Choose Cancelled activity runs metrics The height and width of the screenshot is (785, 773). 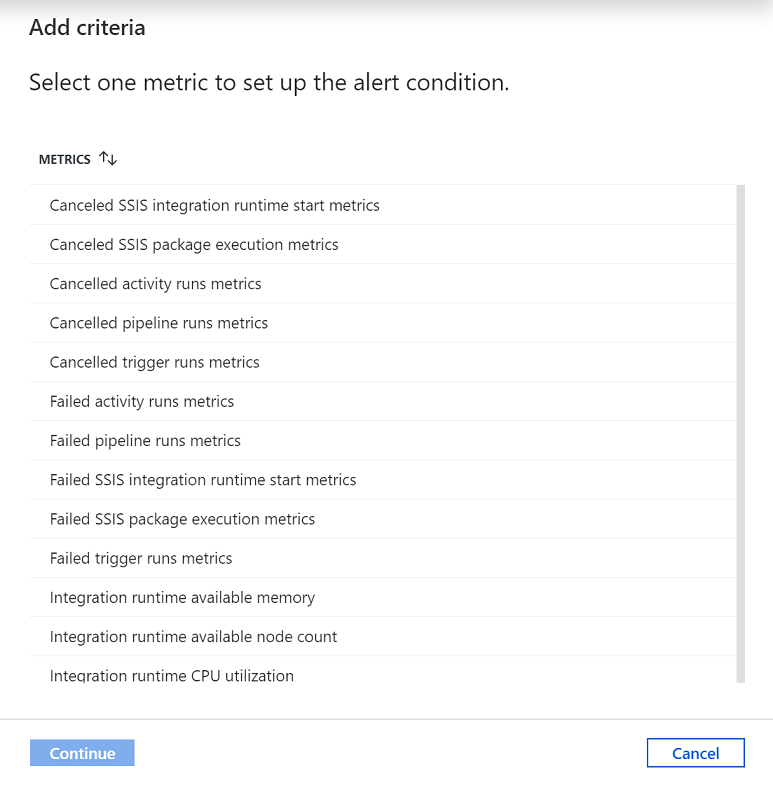tap(155, 284)
